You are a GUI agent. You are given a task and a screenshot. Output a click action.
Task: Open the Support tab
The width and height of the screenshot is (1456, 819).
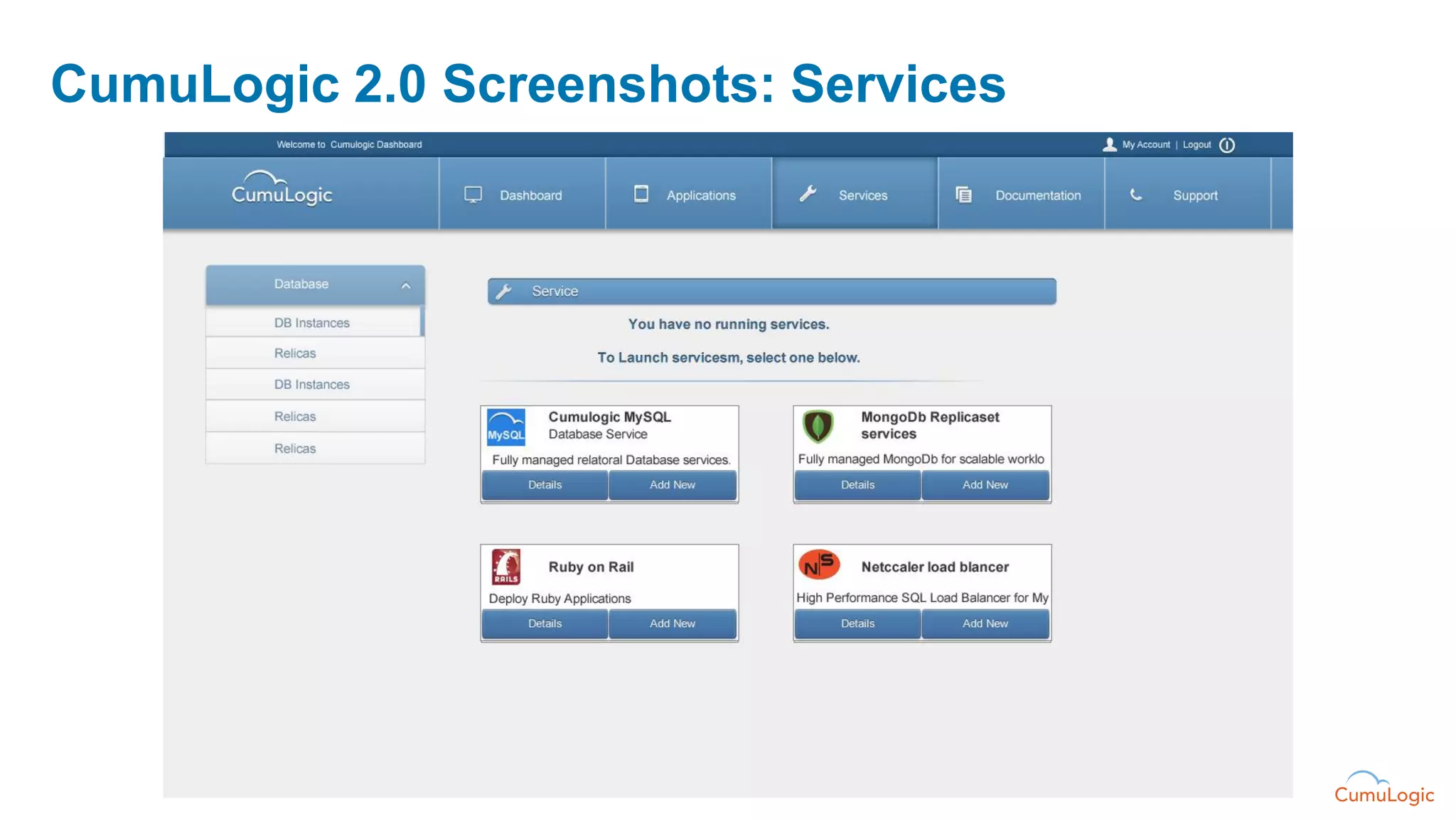pyautogui.click(x=1187, y=195)
